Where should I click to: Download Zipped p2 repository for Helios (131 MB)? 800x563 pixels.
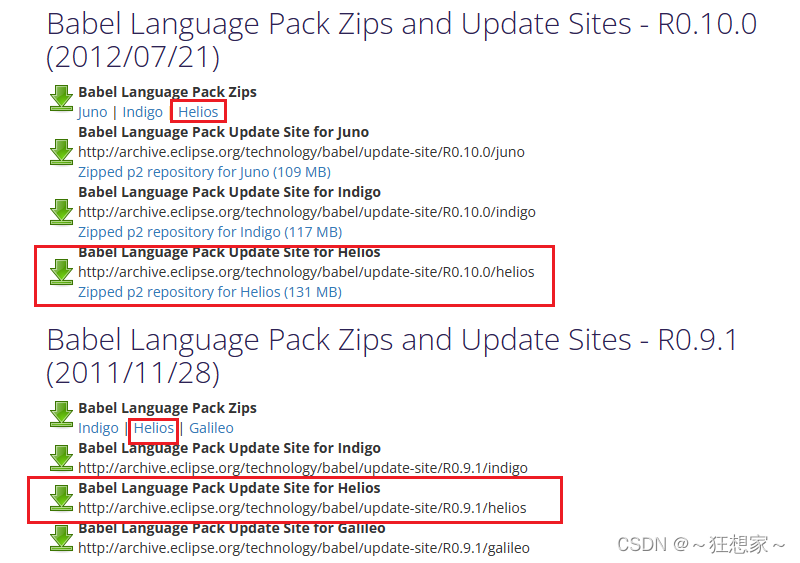210,292
